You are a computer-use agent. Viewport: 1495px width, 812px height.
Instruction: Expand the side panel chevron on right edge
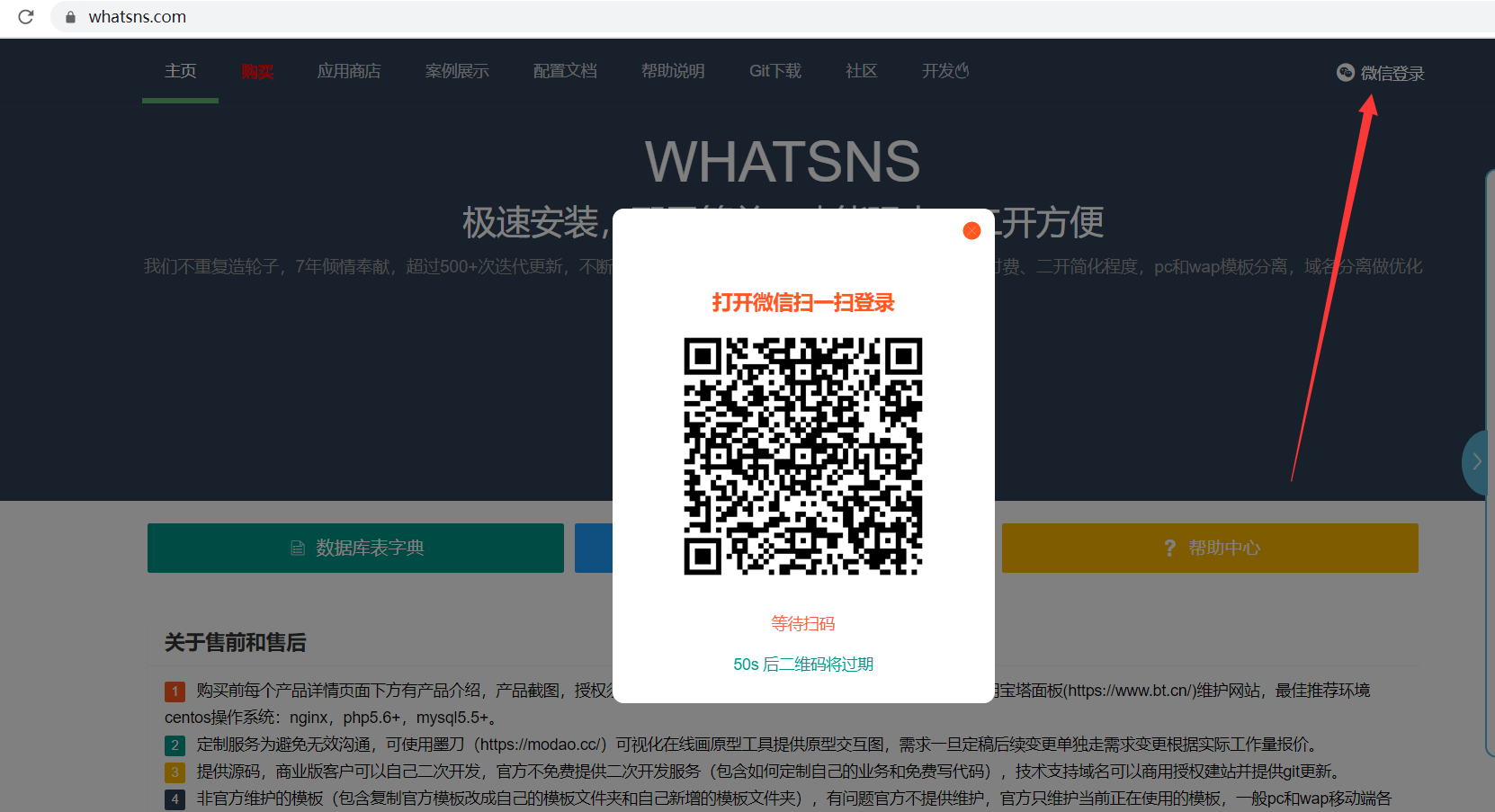tap(1477, 462)
